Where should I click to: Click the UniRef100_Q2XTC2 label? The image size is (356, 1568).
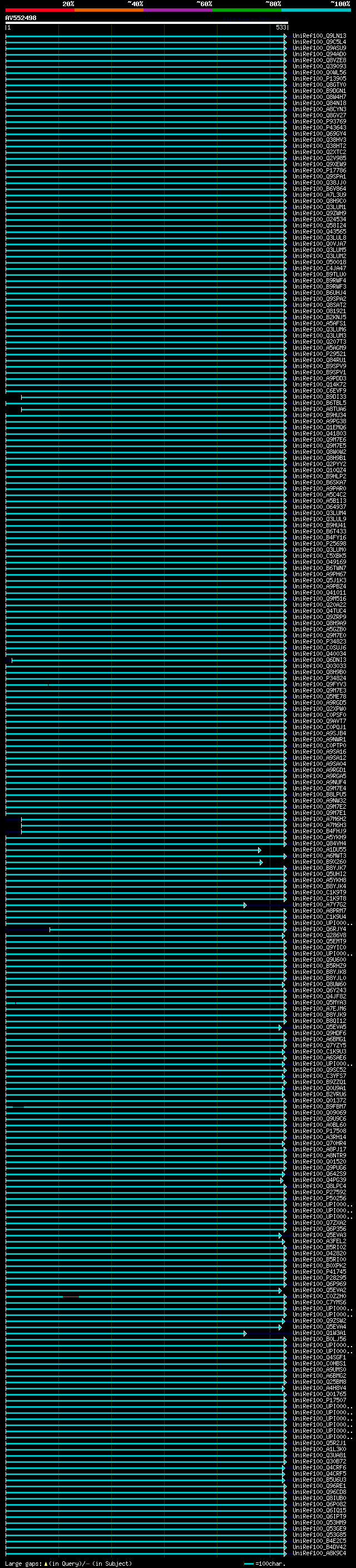[319, 152]
